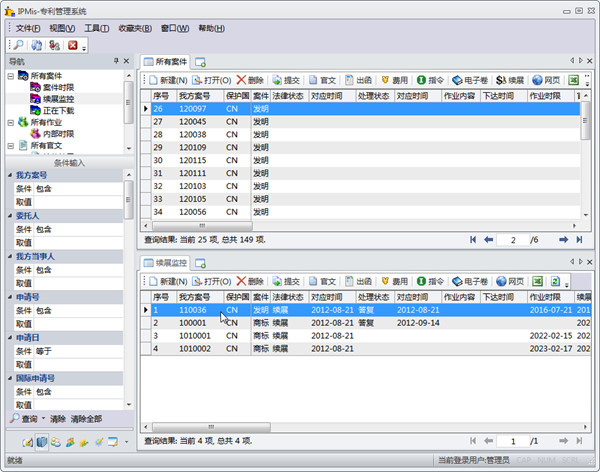Collapse the 申请号 condition group
600x472 pixels.
tap(10, 297)
